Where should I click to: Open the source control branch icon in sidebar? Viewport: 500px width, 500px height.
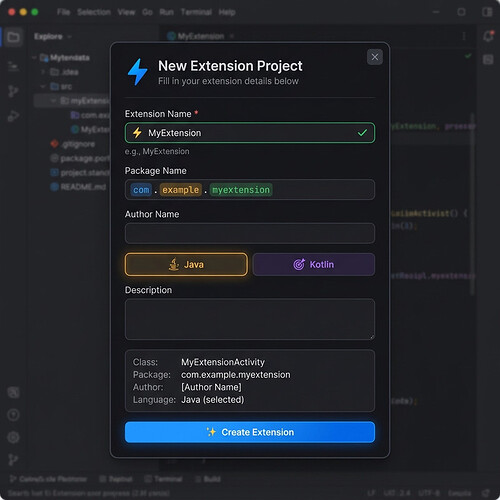(x=13, y=91)
